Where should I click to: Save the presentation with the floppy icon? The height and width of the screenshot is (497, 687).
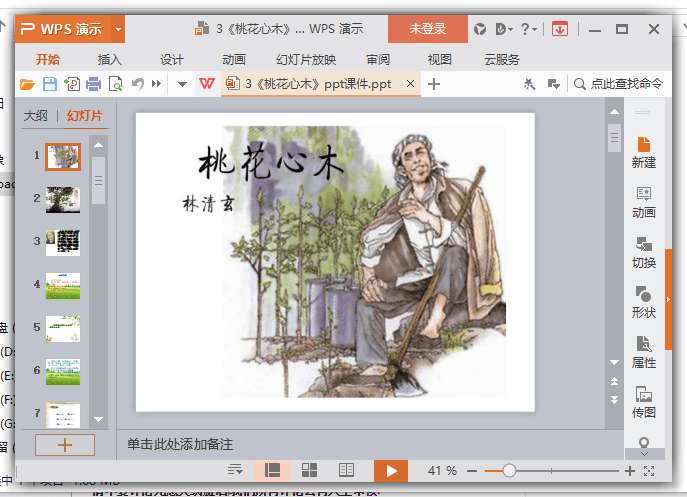[50, 84]
